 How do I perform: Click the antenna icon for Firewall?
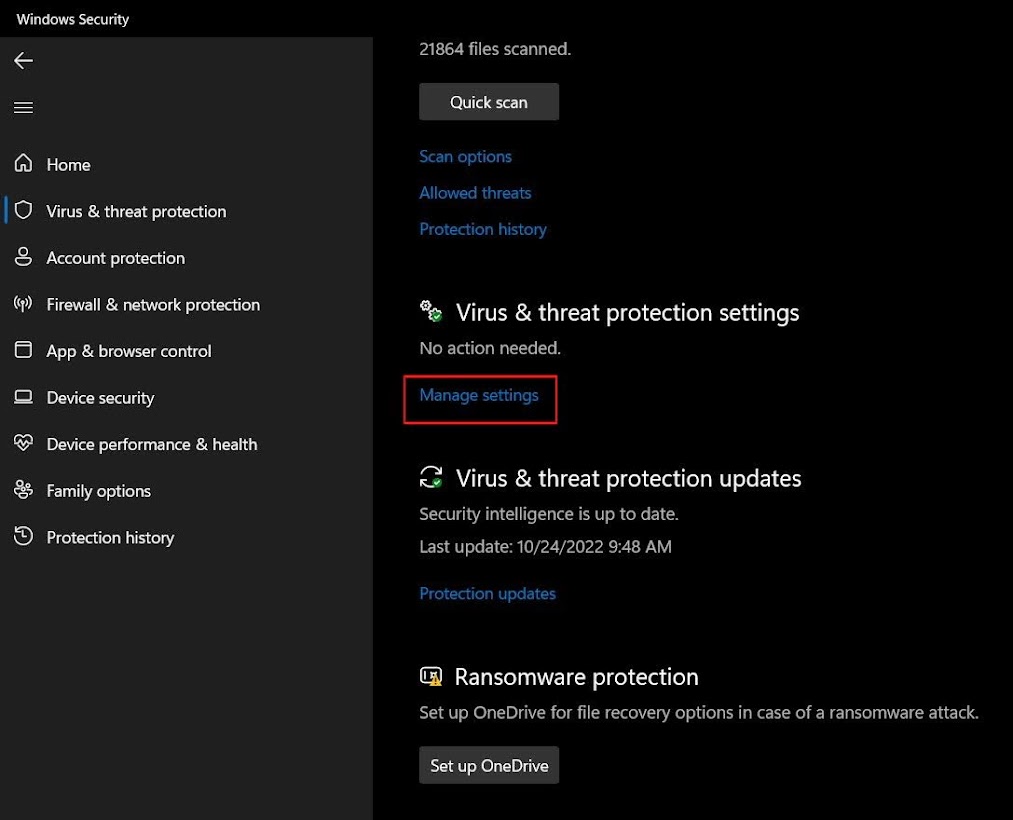point(23,304)
